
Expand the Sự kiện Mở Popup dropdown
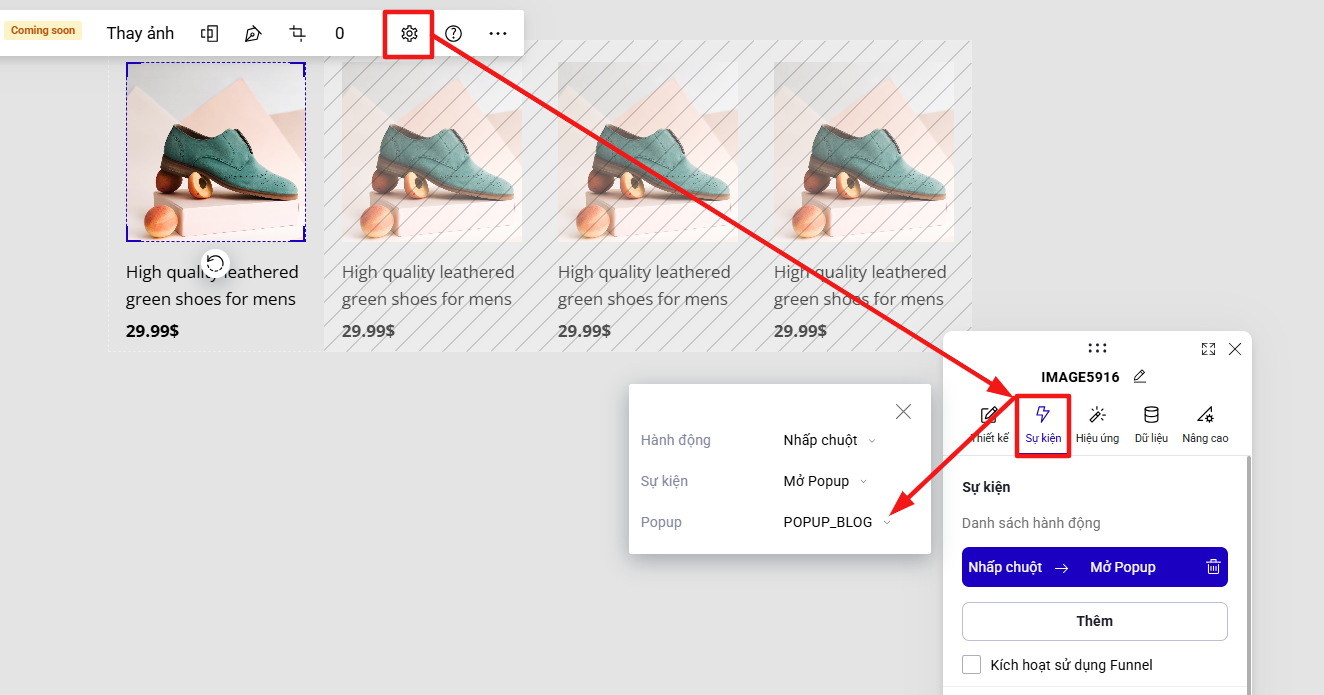point(825,481)
